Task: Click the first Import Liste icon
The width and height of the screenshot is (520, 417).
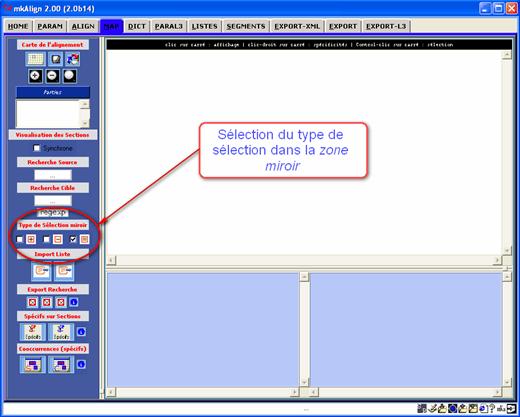Action: [42, 271]
